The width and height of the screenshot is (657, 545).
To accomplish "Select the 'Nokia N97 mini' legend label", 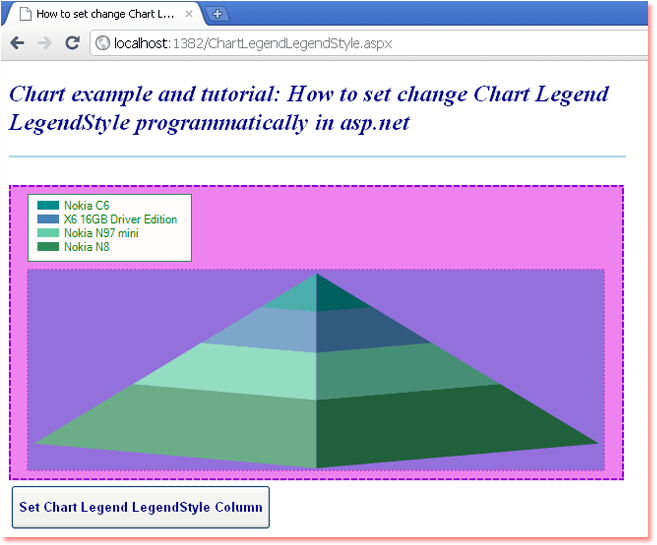I will click(101, 233).
